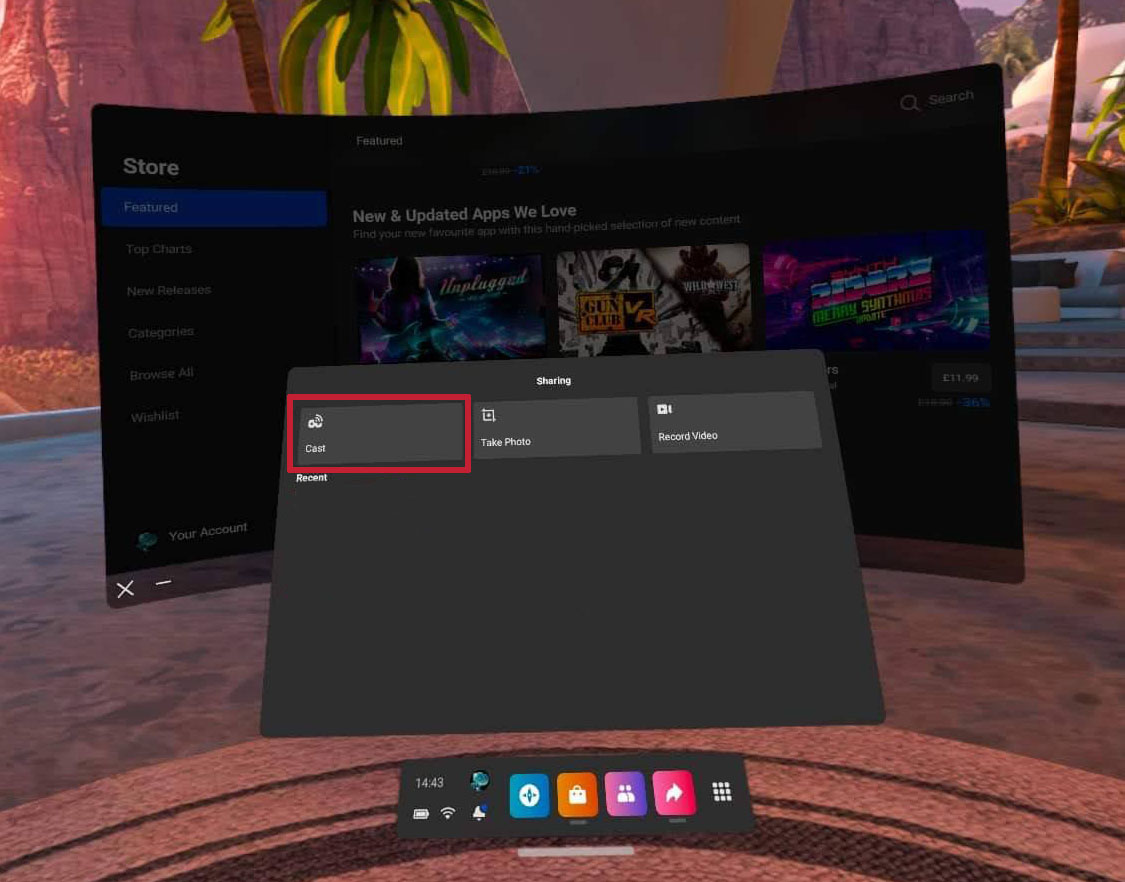Click the Store search field
This screenshot has height=882, width=1125.
click(x=937, y=100)
